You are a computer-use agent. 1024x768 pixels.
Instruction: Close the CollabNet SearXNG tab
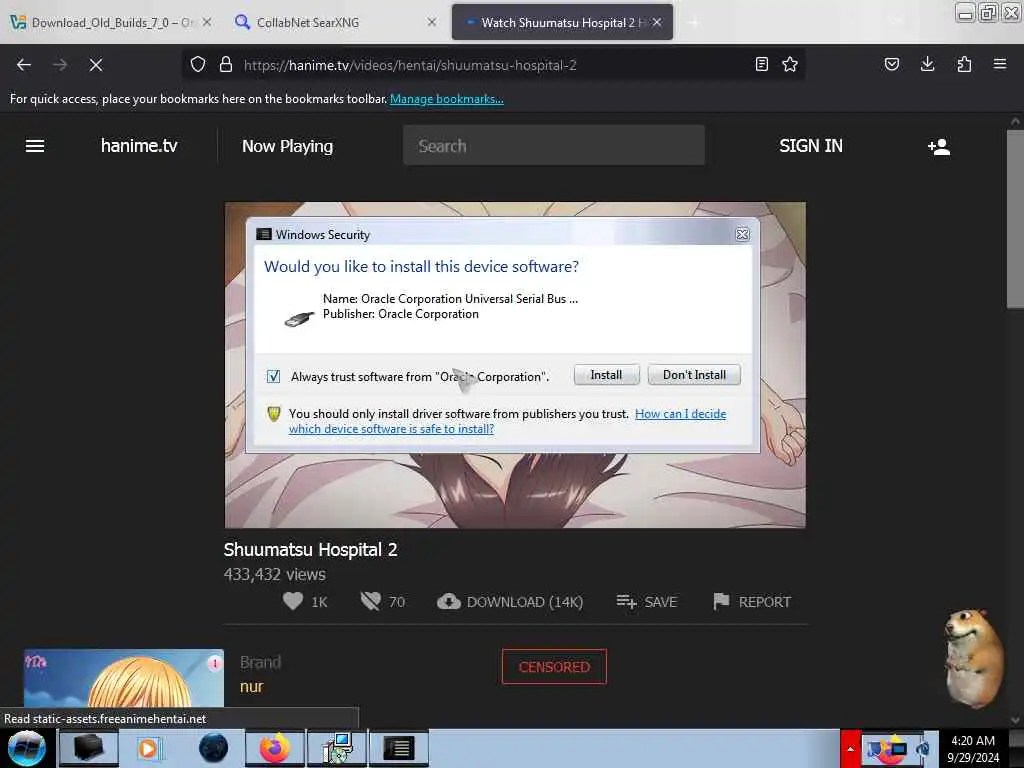pyautogui.click(x=432, y=22)
